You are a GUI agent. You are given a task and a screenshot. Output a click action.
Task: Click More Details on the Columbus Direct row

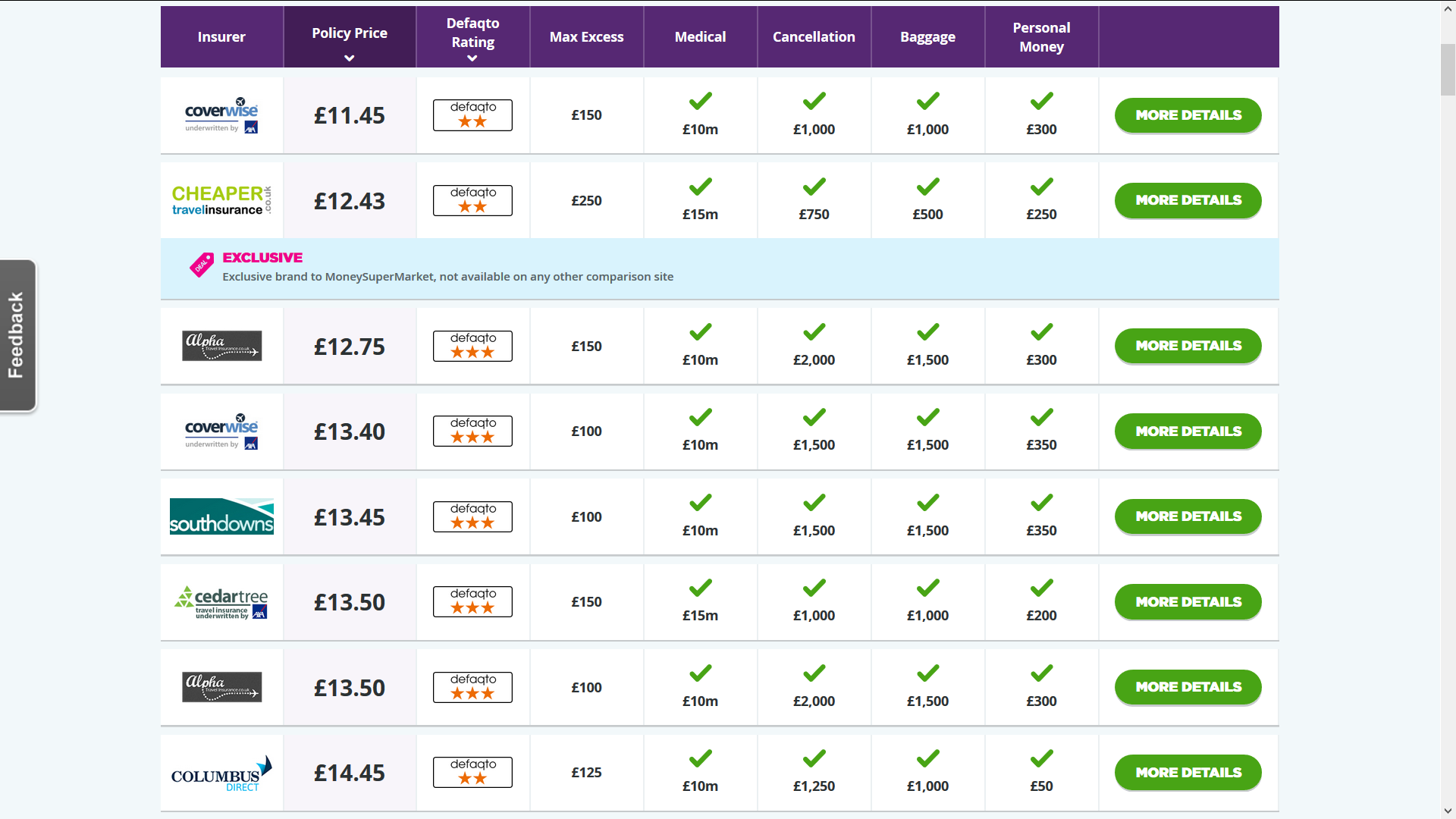click(x=1188, y=773)
